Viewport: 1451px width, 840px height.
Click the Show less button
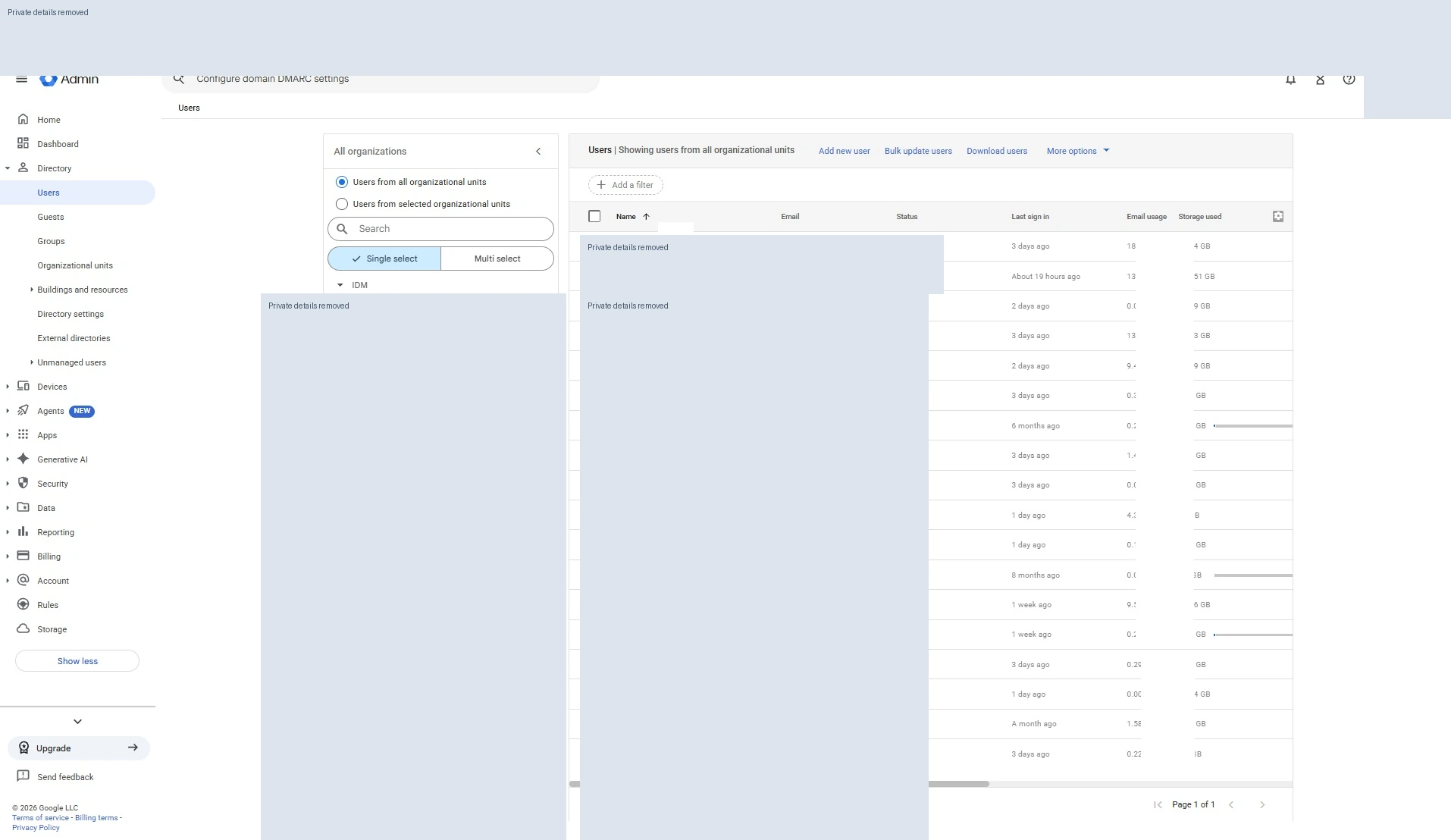click(x=77, y=661)
